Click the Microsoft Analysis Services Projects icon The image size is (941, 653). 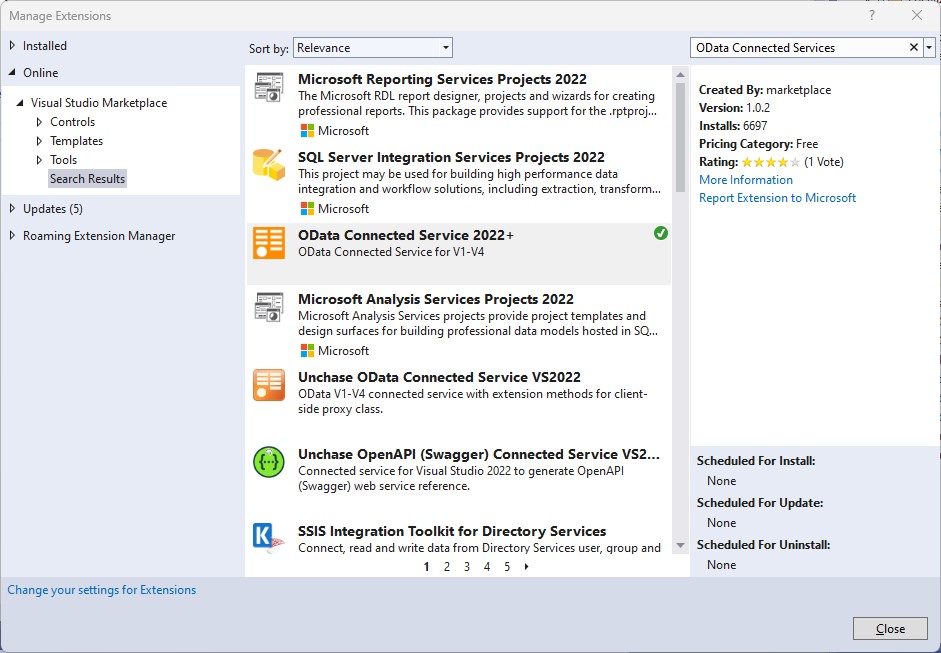coord(268,307)
